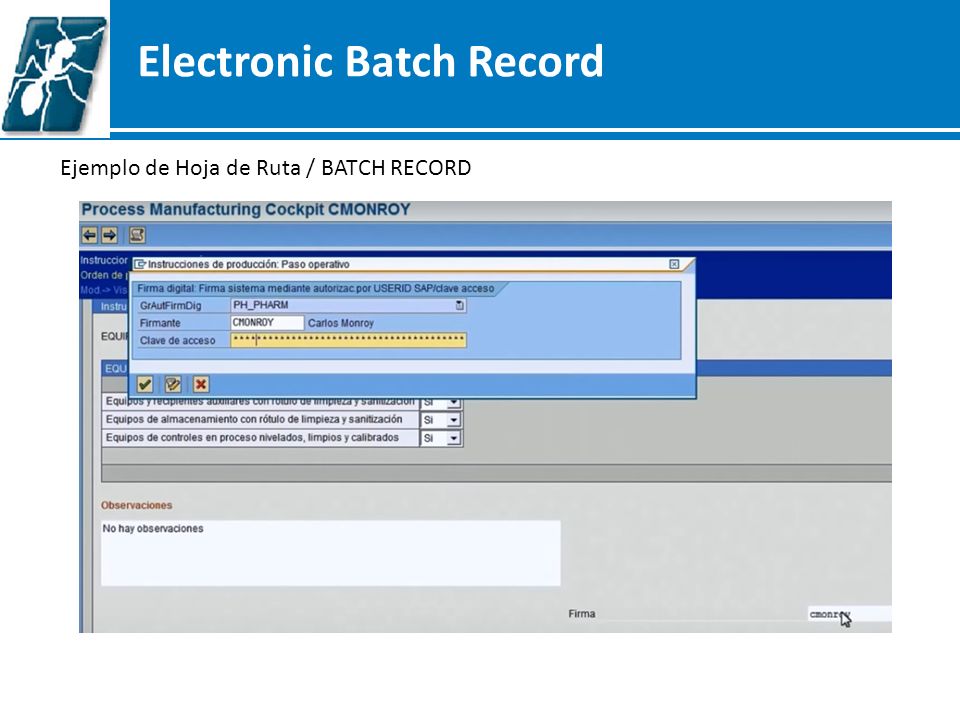960x720 pixels.
Task: Open value help for GrAutFirmDig field
Action: (x=460, y=305)
